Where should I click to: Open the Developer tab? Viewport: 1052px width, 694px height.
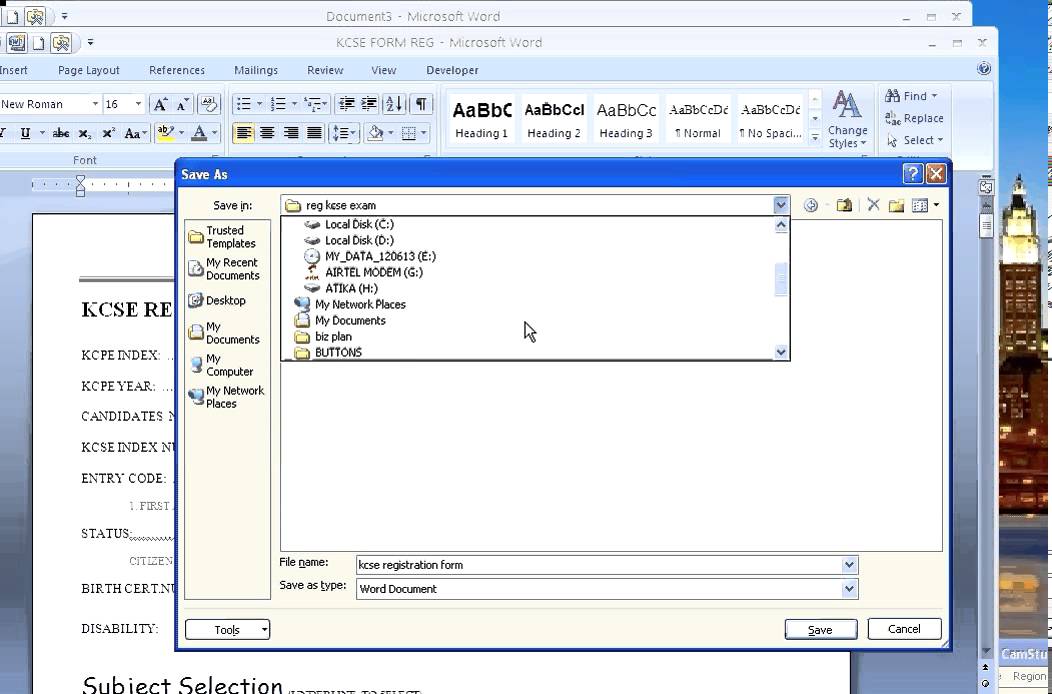[452, 70]
